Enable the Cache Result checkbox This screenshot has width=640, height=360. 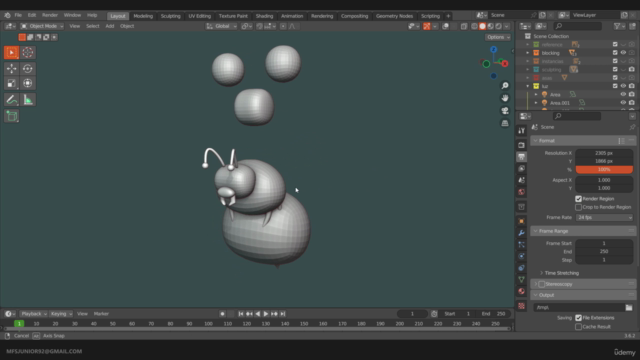(578, 327)
